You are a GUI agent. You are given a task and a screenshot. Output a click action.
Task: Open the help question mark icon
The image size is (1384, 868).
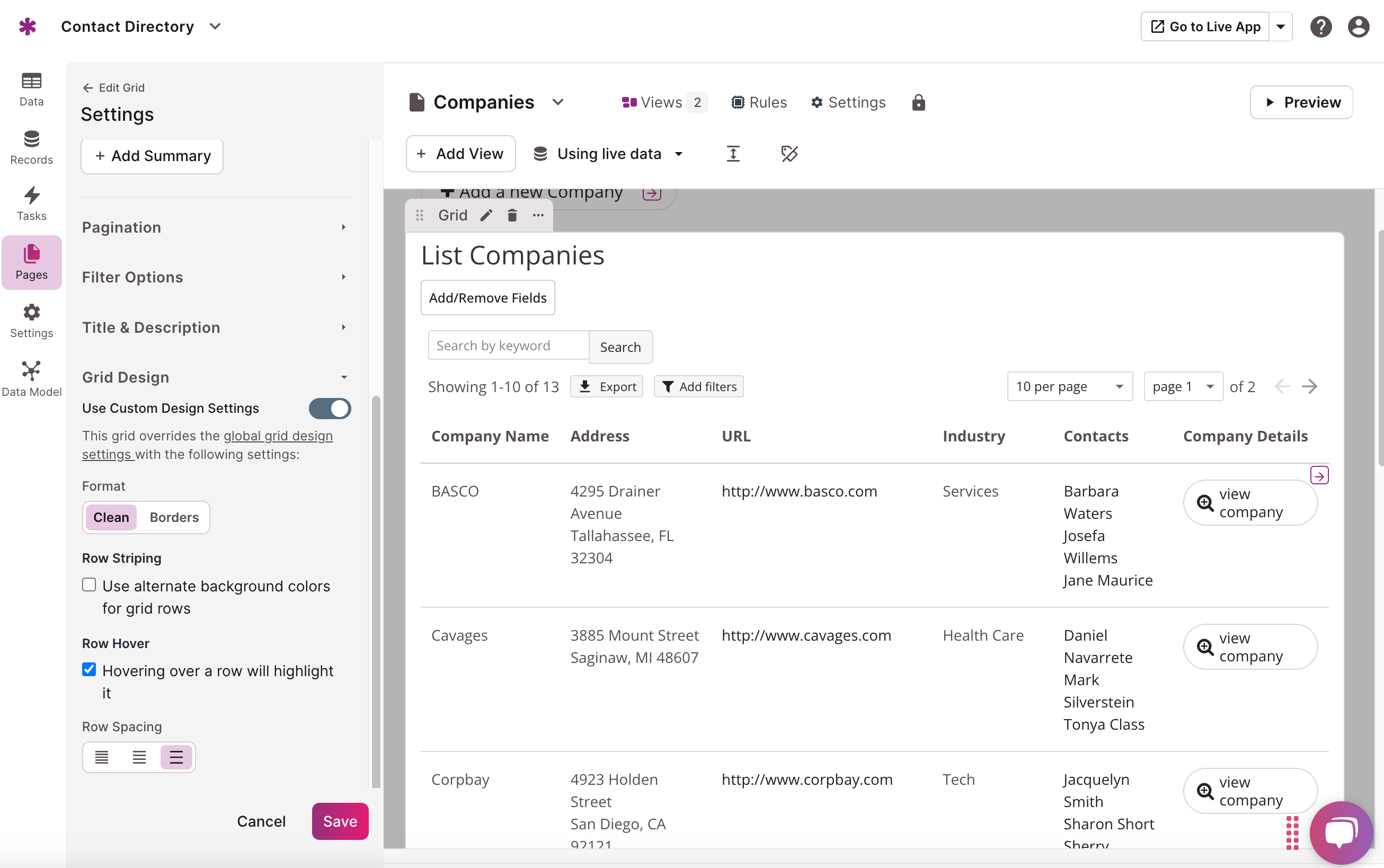pos(1320,26)
